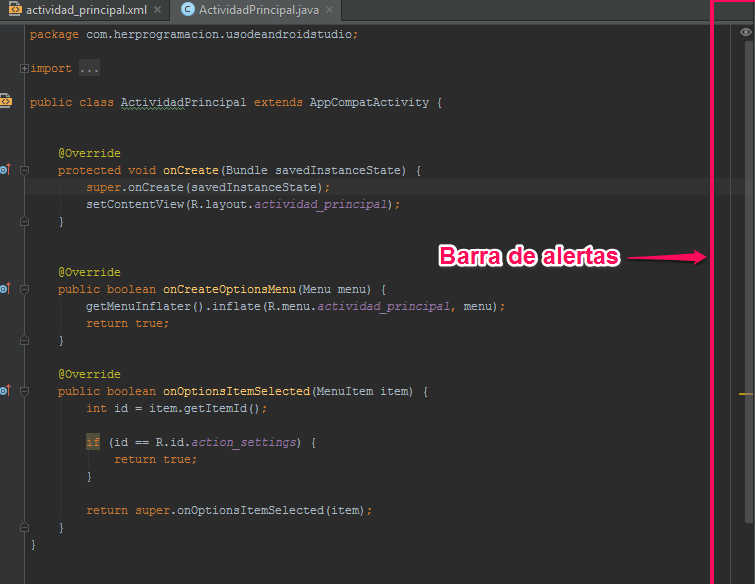Toggle the inspection eye icon in the alerts bar
755x584 pixels.
coord(745,32)
